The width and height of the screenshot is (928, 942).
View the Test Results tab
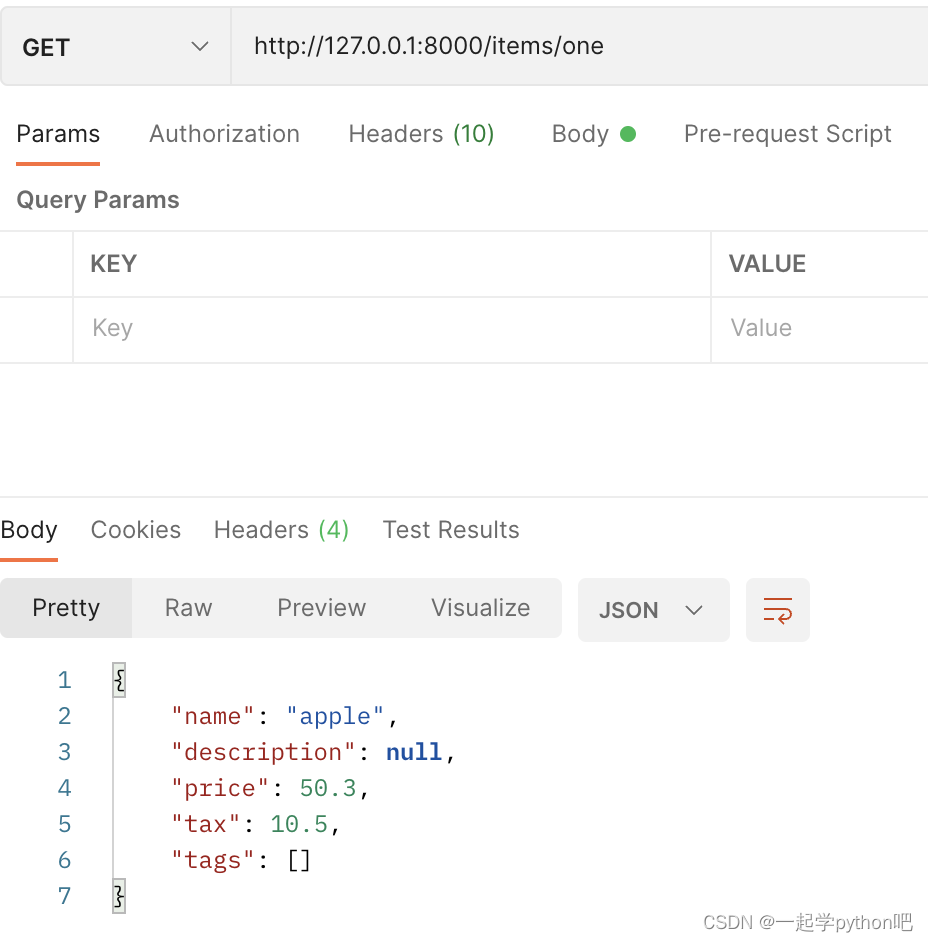(451, 530)
